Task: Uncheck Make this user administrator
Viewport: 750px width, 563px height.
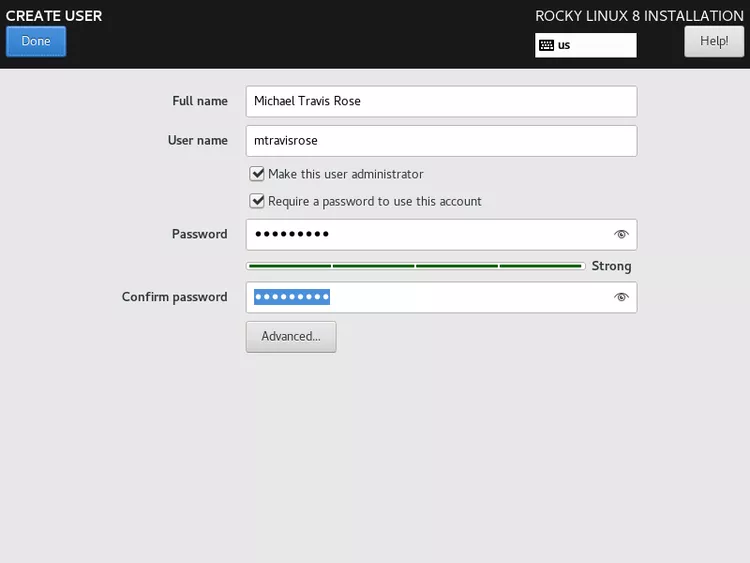Action: 257,174
